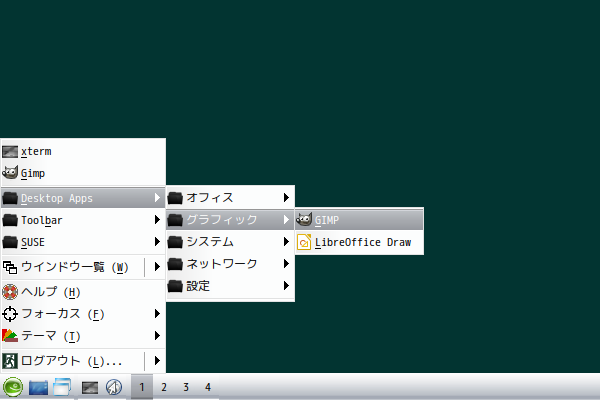Viewport: 600px width, 400px height.
Task: Expand the グラフィック submenu arrow
Action: (286, 220)
